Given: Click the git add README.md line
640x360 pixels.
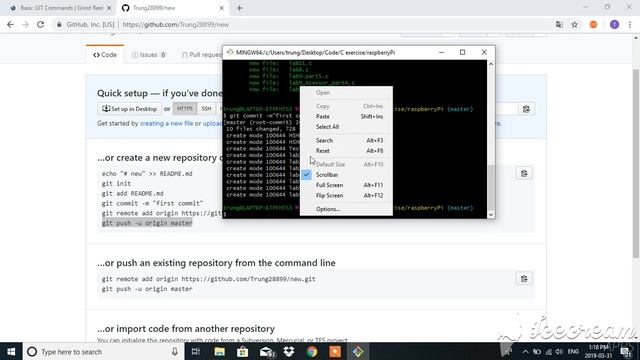Looking at the screenshot, I should [x=133, y=193].
